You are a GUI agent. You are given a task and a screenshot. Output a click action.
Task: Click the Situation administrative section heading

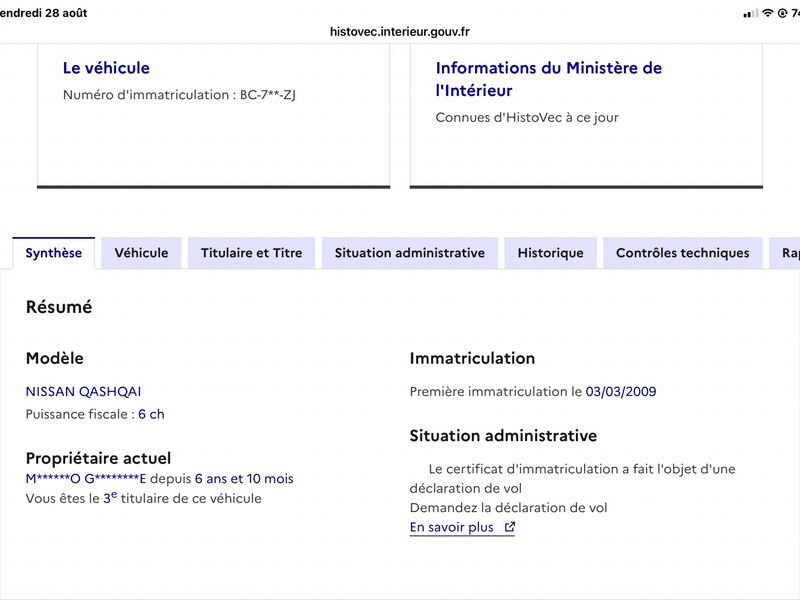coord(503,436)
